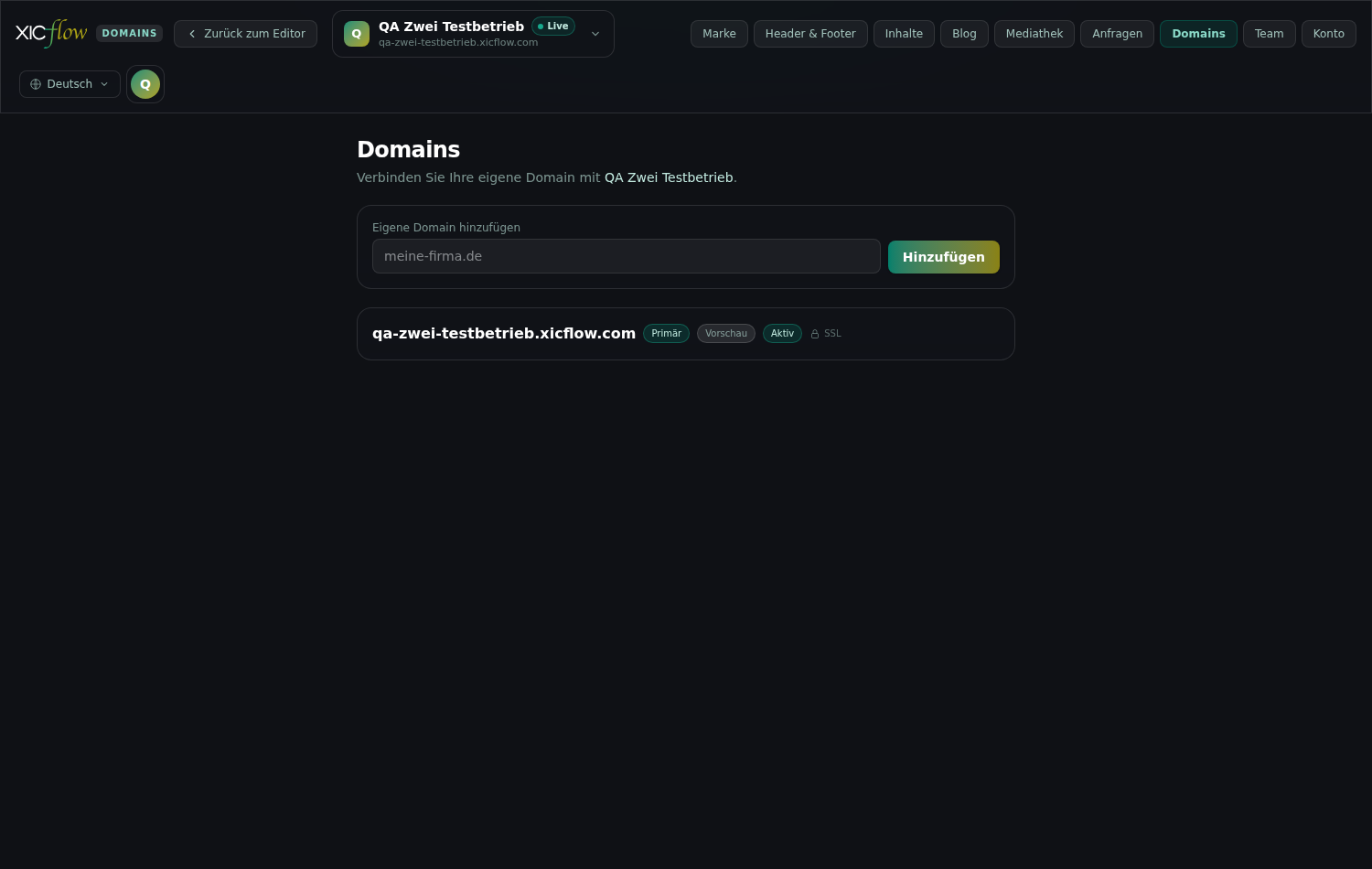
Task: Click the Primär badge
Action: pos(666,334)
